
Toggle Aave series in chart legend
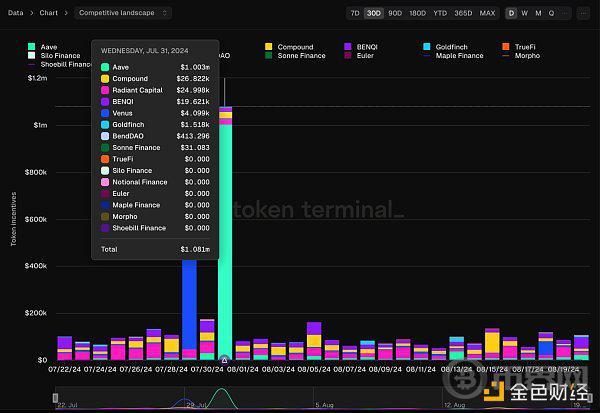pyautogui.click(x=33, y=47)
